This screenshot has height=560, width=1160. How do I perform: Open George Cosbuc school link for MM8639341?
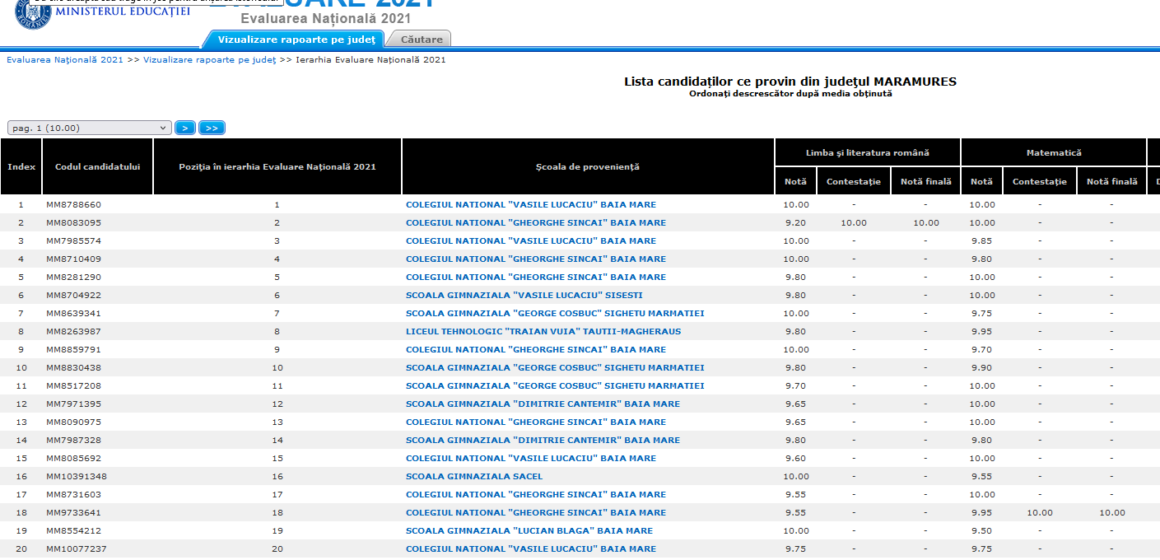555,314
